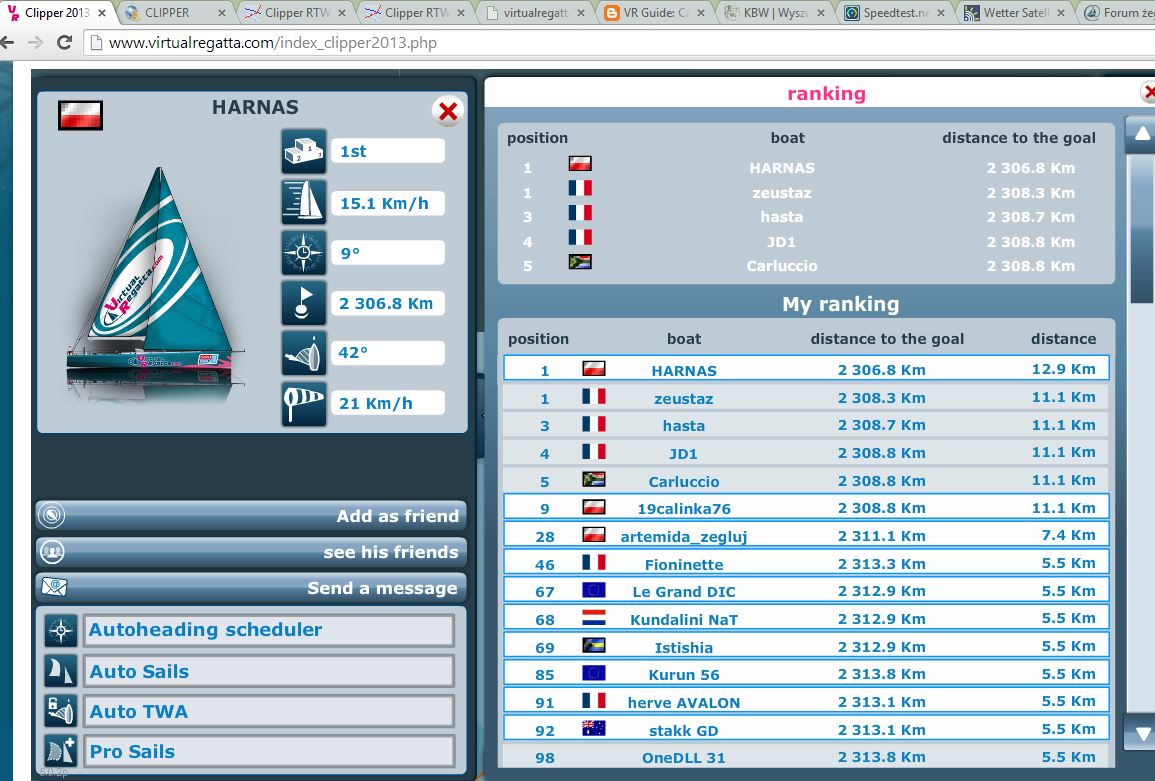Open the Auto Sails option
The height and width of the screenshot is (781, 1155).
pos(268,671)
